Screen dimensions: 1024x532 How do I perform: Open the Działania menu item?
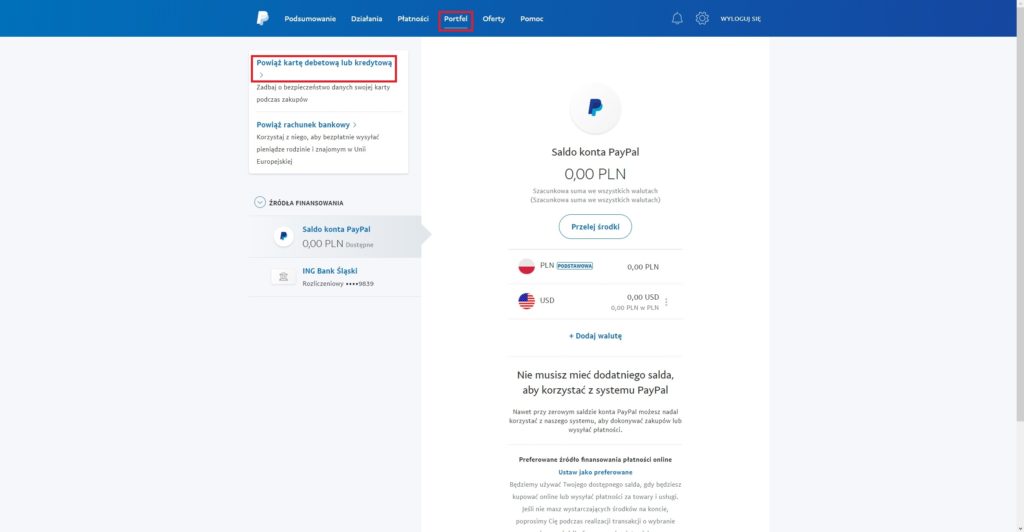point(367,19)
